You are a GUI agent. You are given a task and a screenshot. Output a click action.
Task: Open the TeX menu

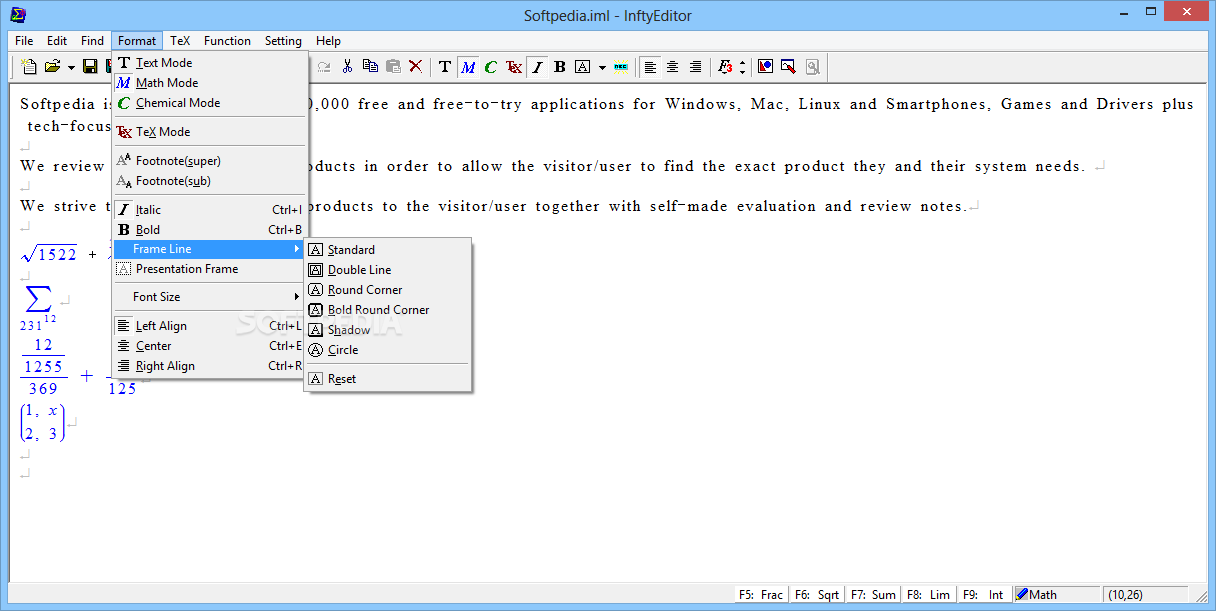pyautogui.click(x=180, y=41)
